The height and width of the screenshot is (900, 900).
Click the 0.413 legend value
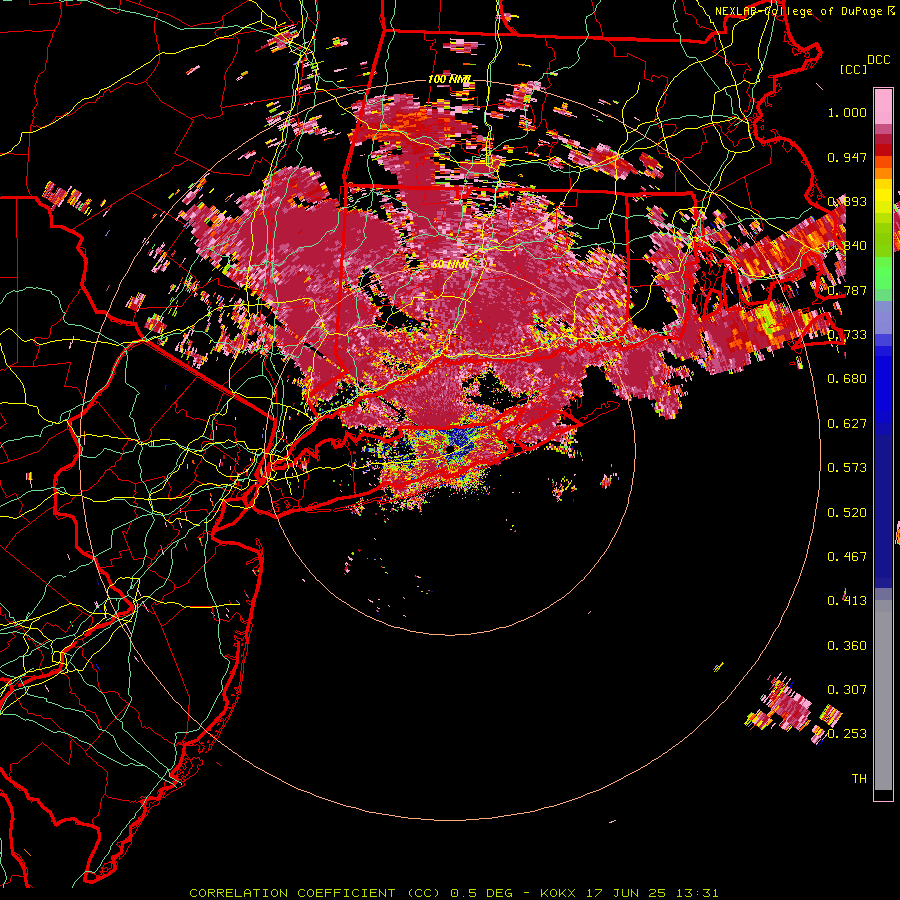847,601
